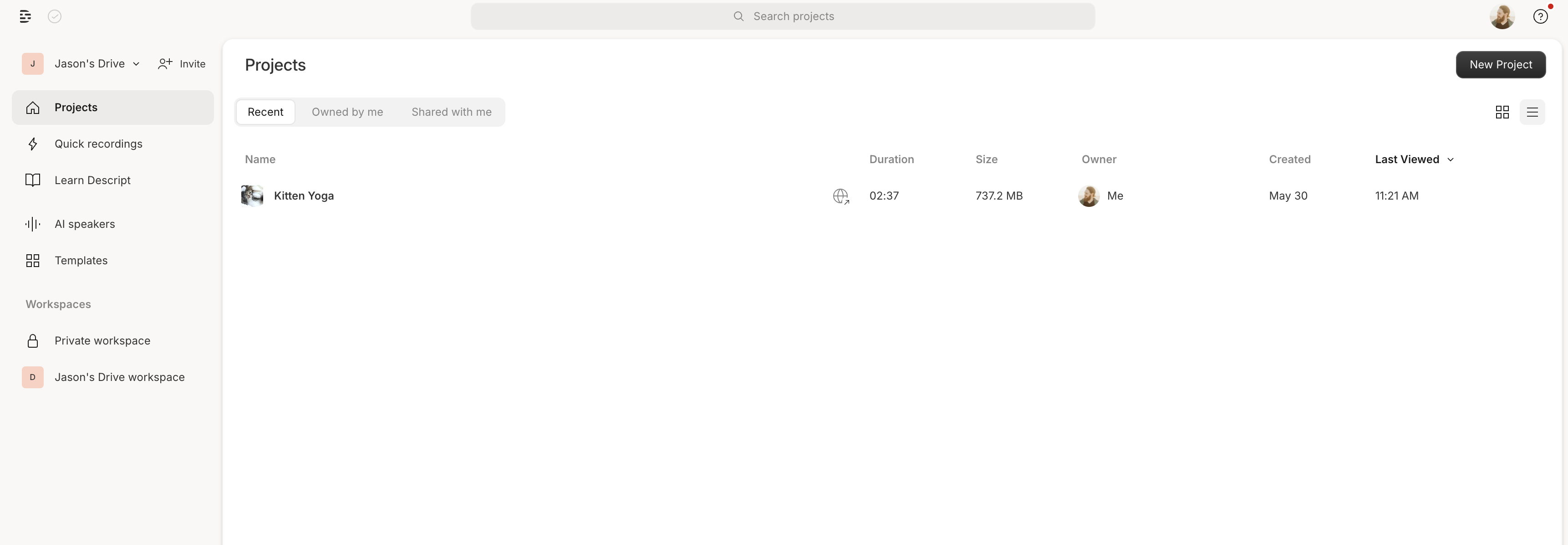1568x545 pixels.
Task: Switch to grid view layout
Action: (1502, 112)
